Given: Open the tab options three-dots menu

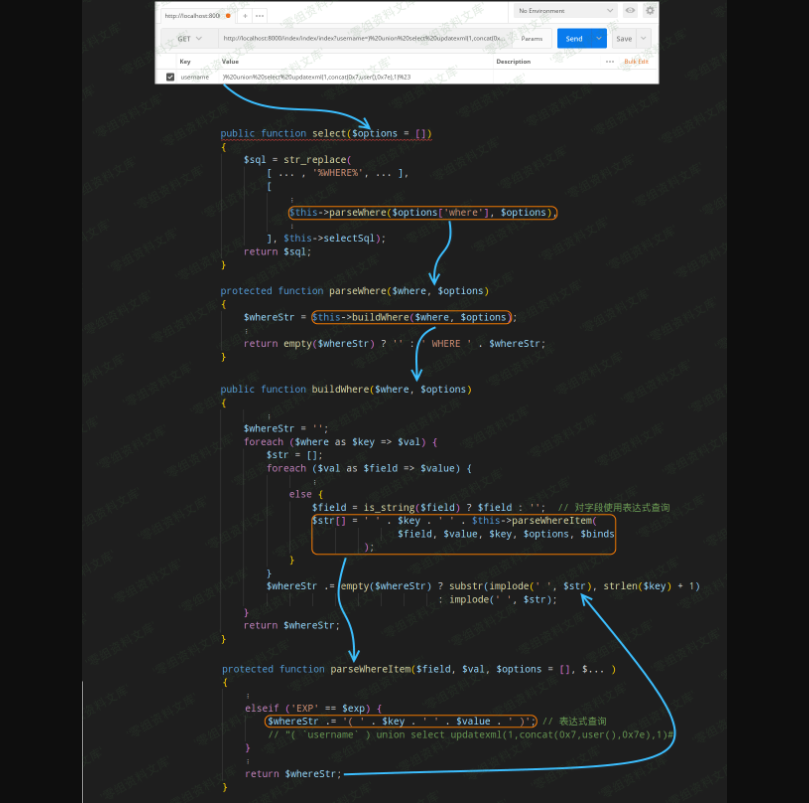Looking at the screenshot, I should pos(260,16).
